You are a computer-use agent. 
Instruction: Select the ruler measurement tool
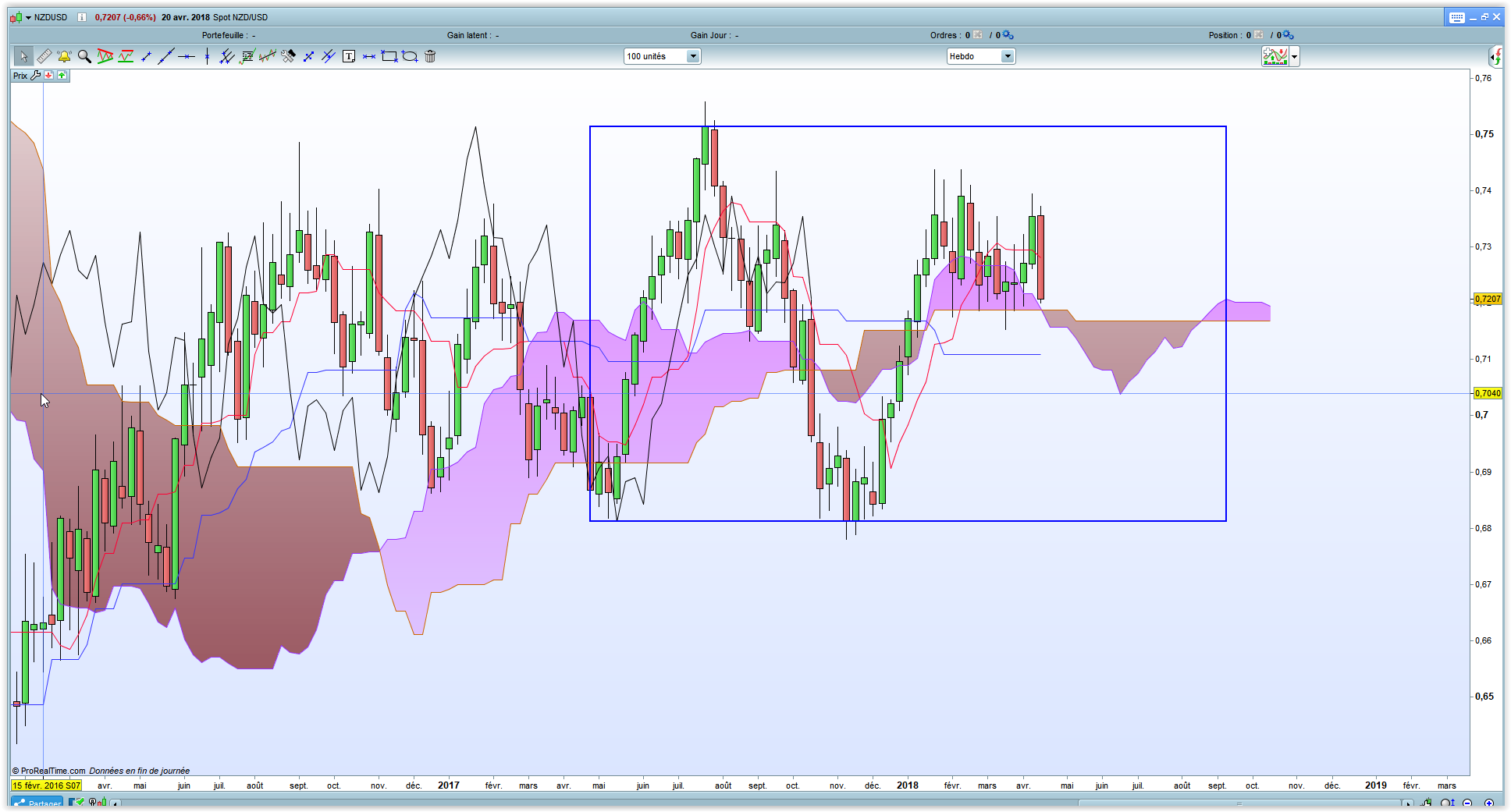pos(44,56)
